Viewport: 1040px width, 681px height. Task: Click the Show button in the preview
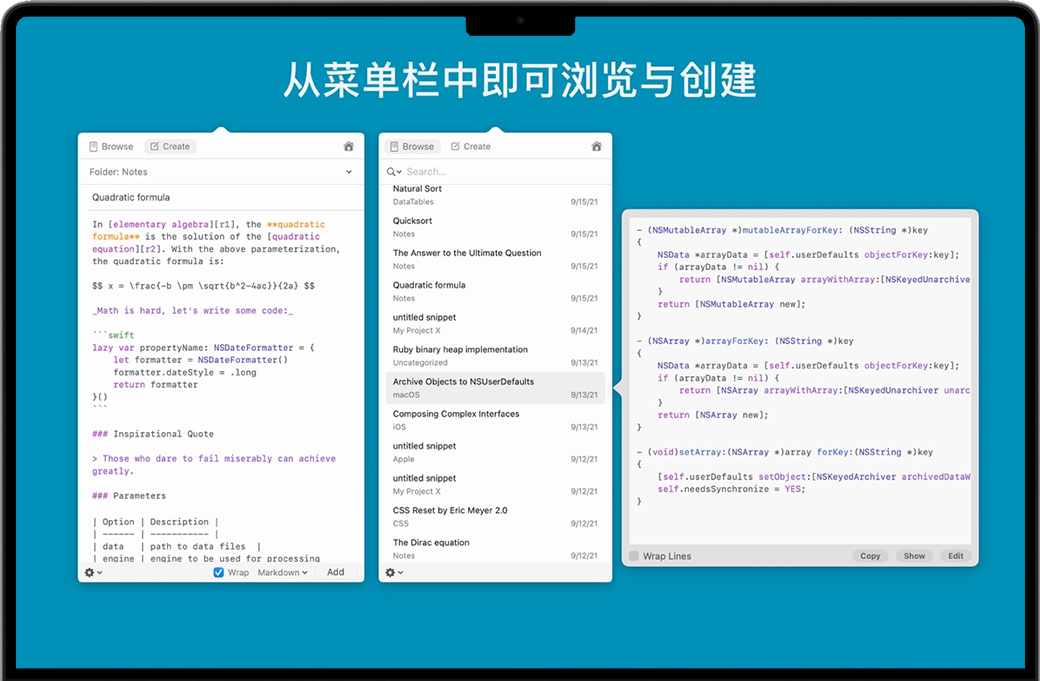[914, 556]
